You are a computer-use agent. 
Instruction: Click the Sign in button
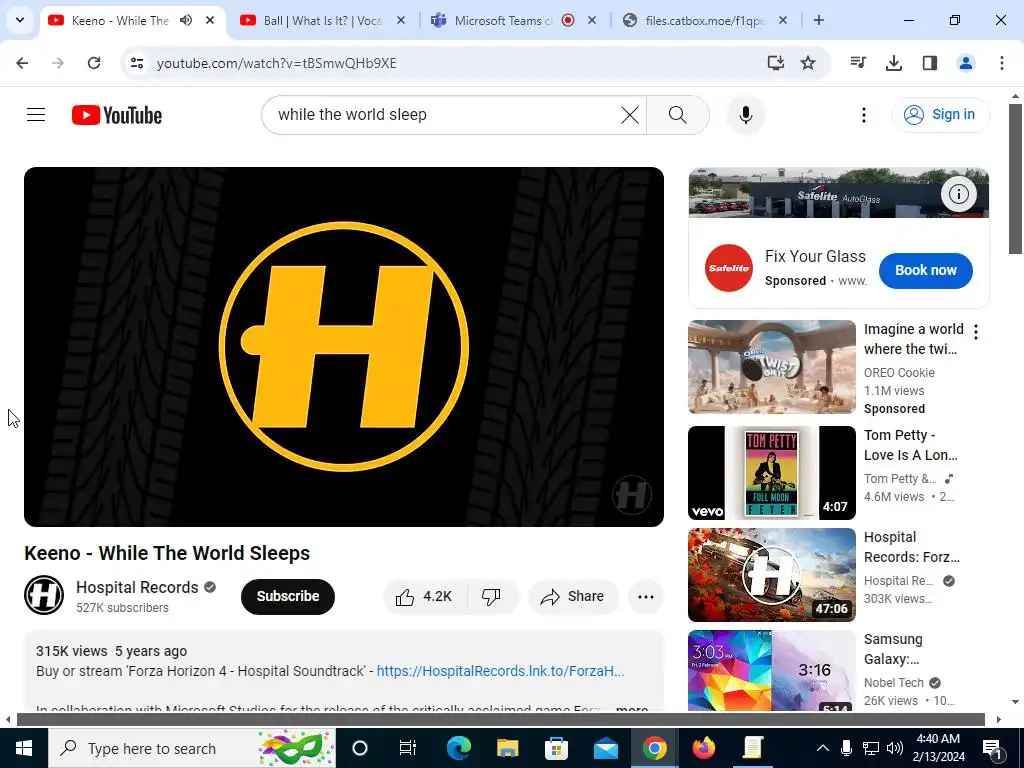[940, 115]
